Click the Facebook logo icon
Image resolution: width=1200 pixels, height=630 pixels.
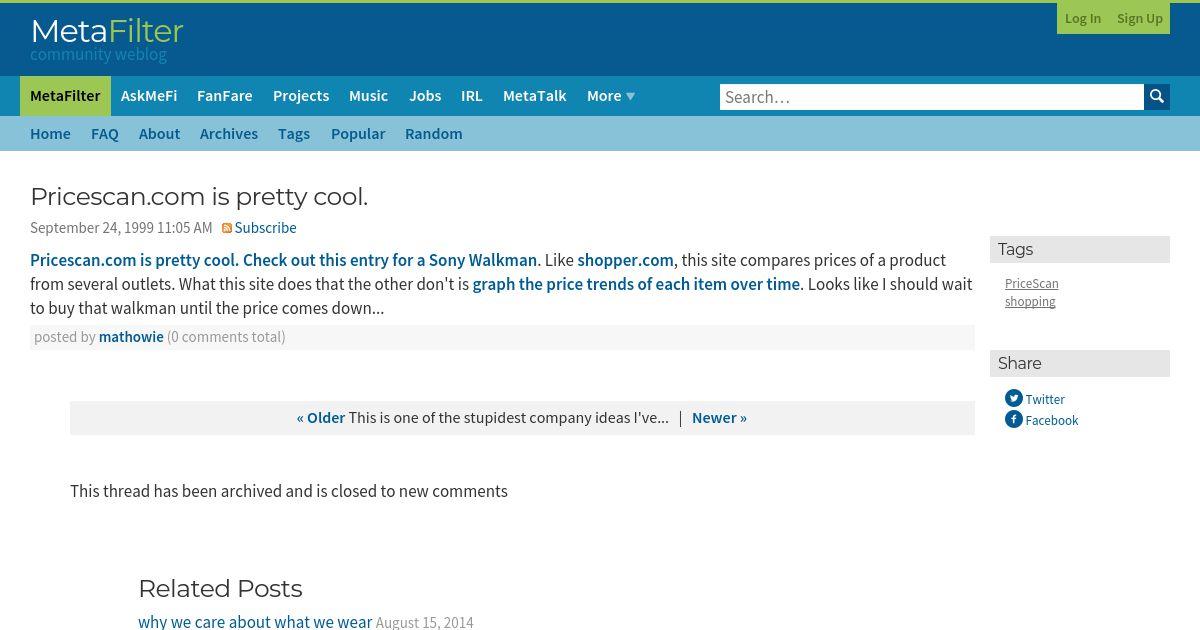coord(1013,419)
